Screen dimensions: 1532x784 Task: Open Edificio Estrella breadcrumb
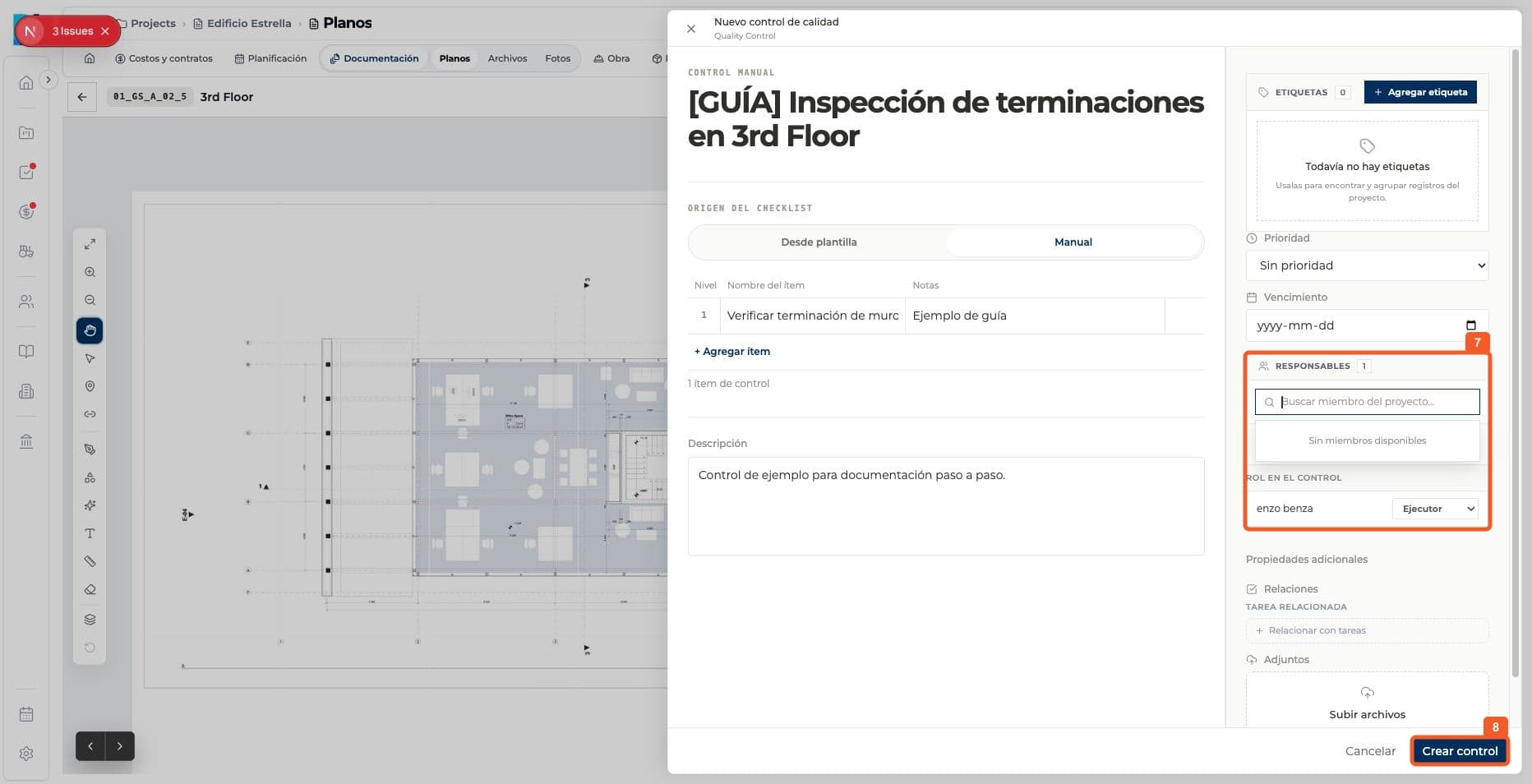pos(242,23)
